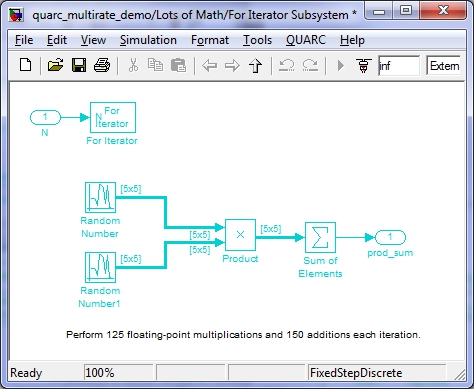Open the View menu

(93, 40)
